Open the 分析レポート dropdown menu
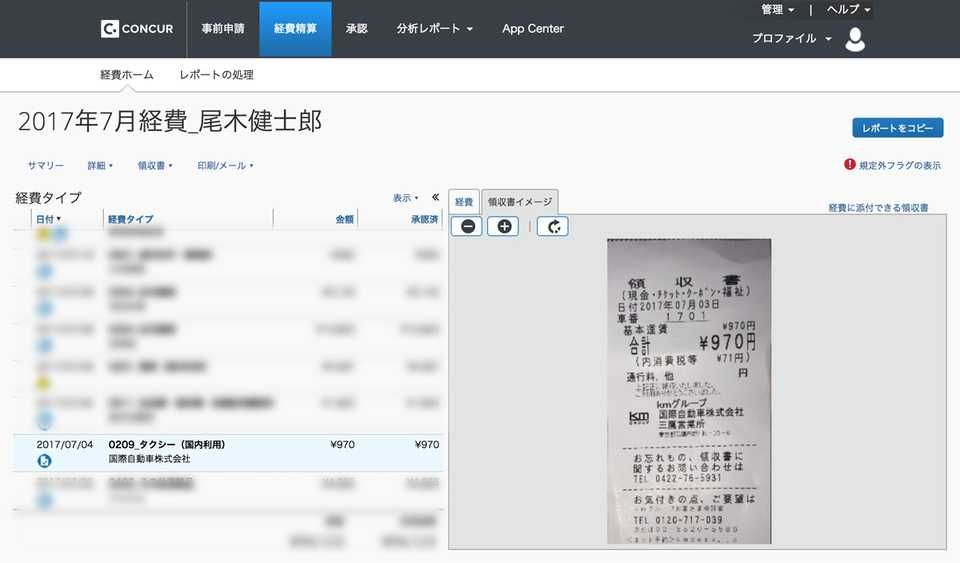The image size is (960, 563). pos(434,29)
